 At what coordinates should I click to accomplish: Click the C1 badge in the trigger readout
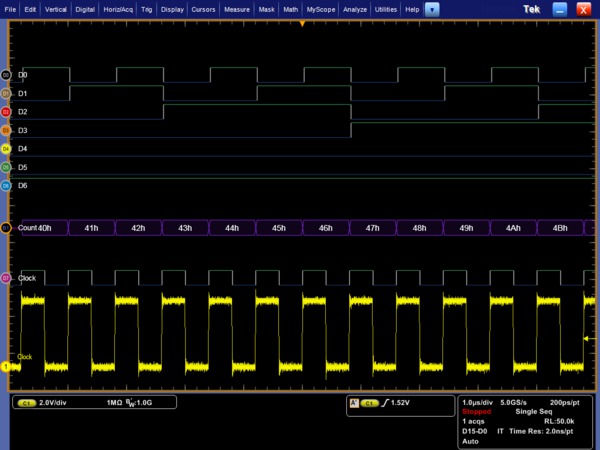(x=369, y=403)
